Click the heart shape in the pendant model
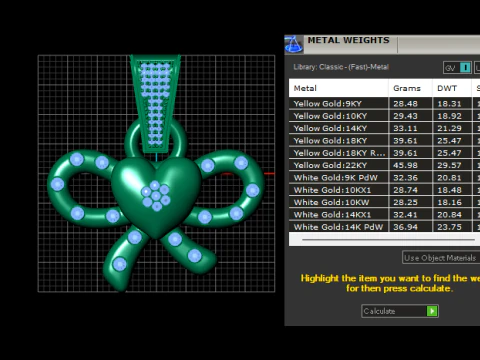Viewport: 480px width, 360px height. point(156,197)
